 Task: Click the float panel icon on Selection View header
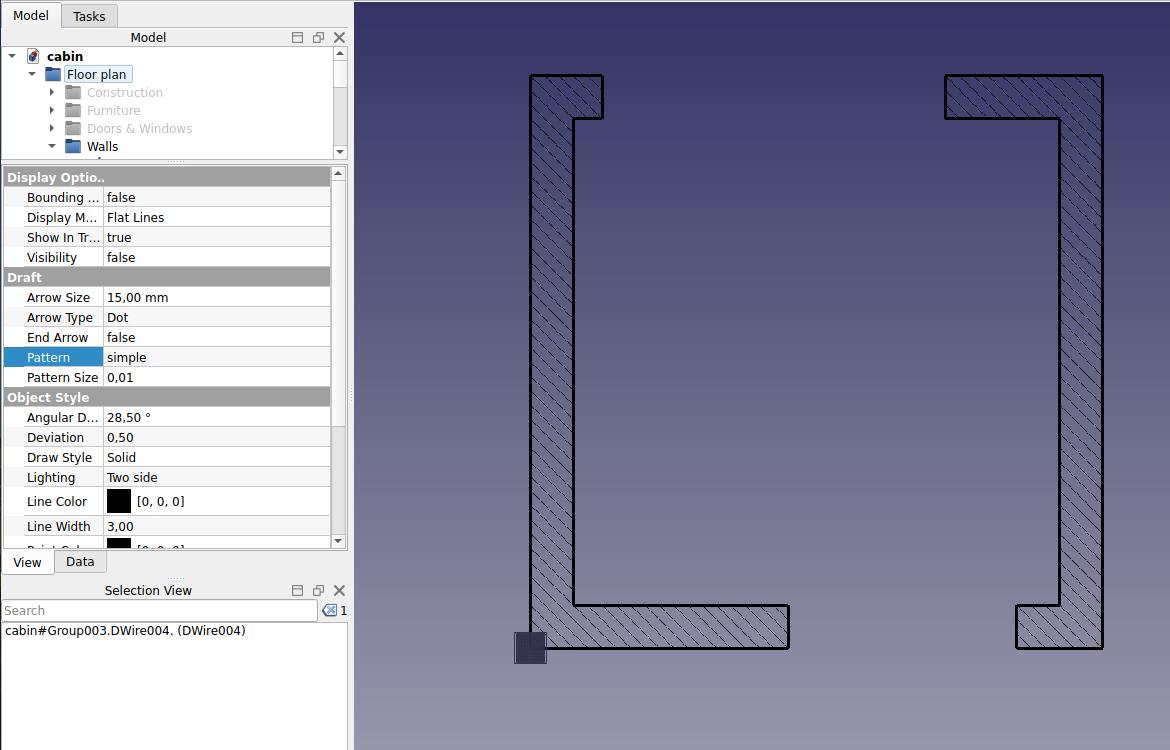click(318, 590)
